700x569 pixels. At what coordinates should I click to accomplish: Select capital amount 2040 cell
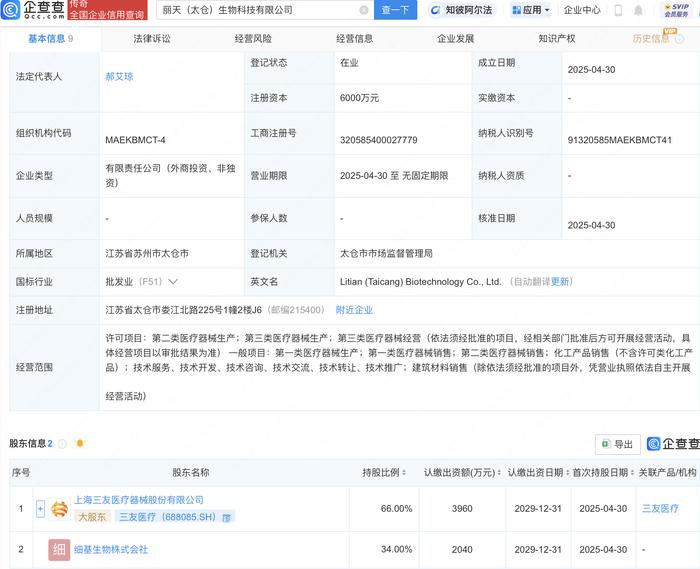tap(462, 549)
